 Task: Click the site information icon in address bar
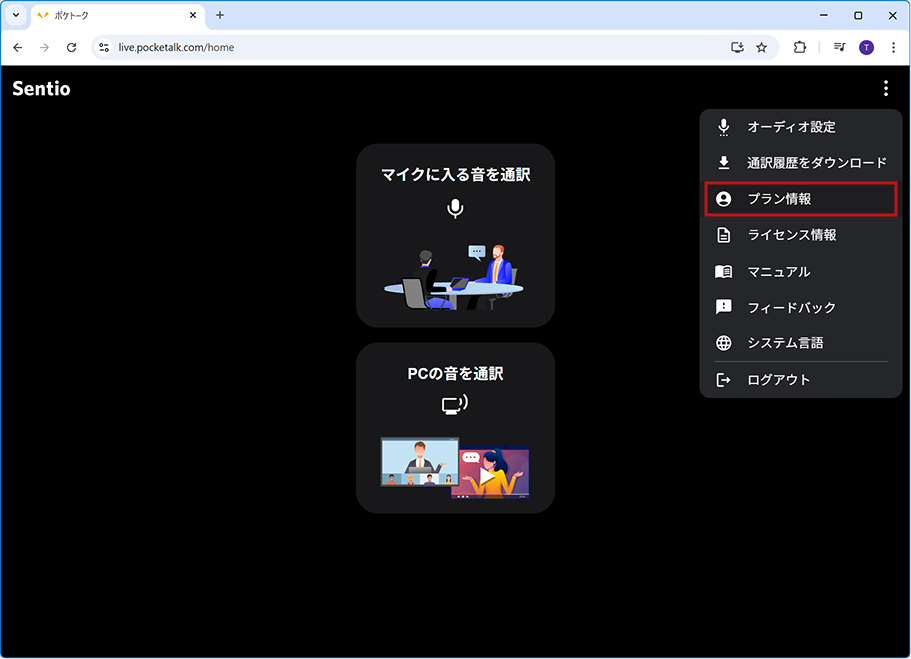(104, 48)
